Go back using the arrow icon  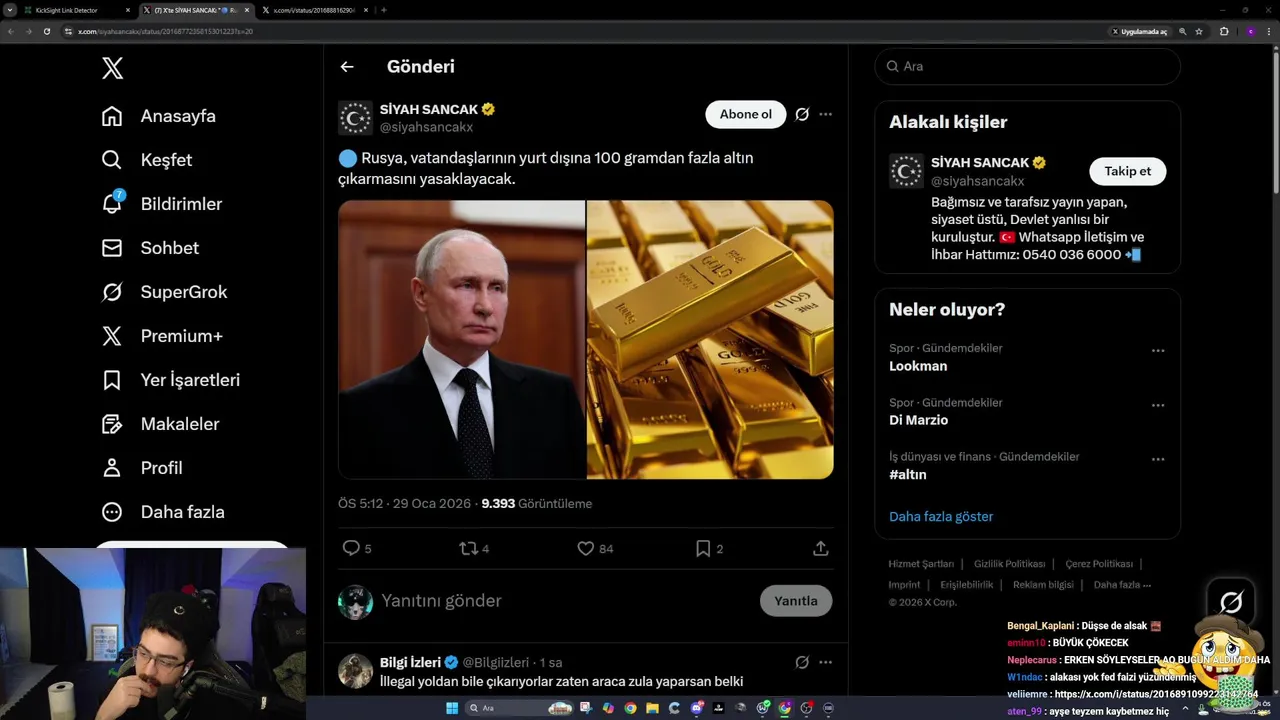[x=347, y=67]
